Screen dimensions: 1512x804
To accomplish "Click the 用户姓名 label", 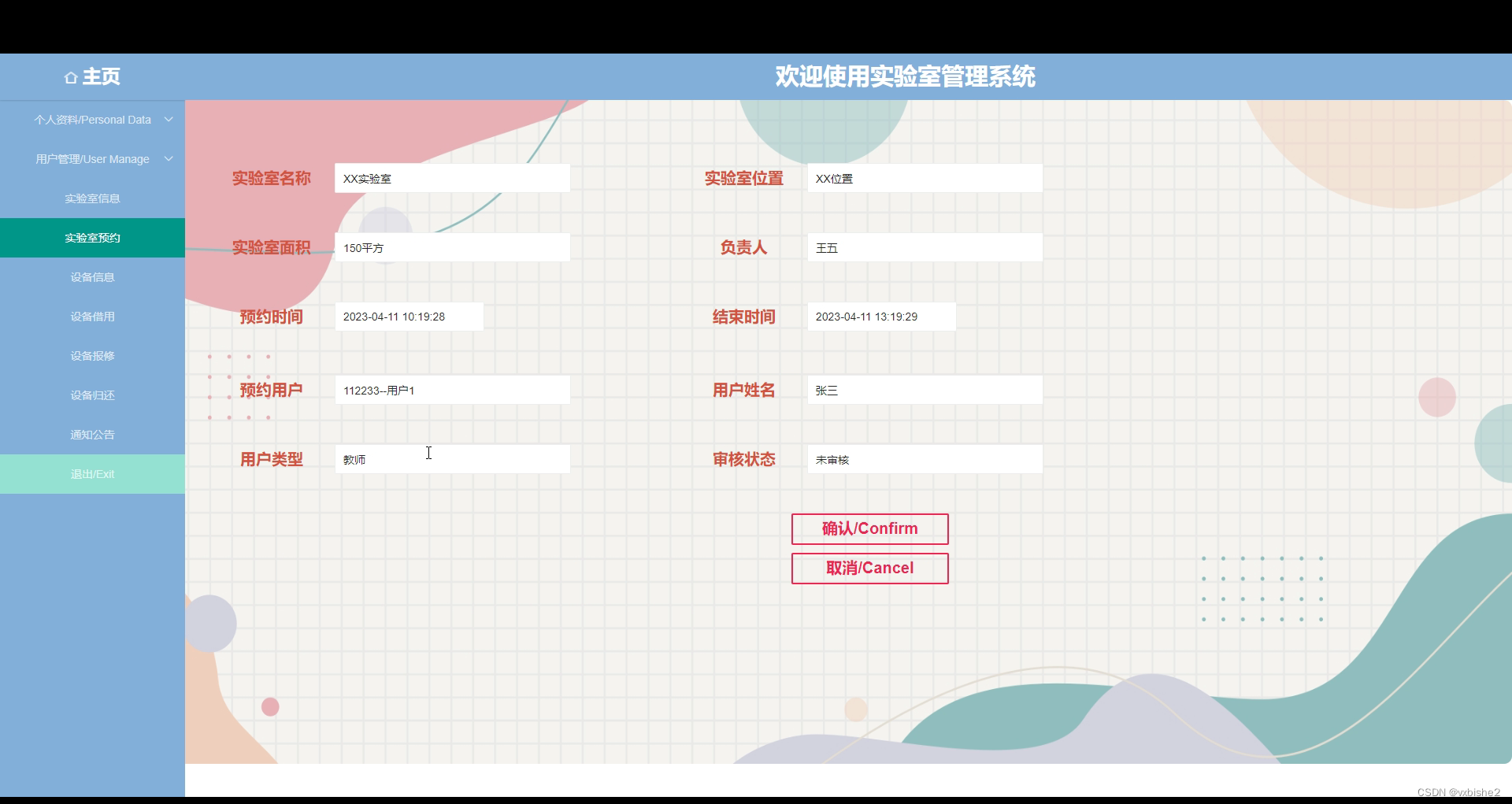I will pos(744,391).
